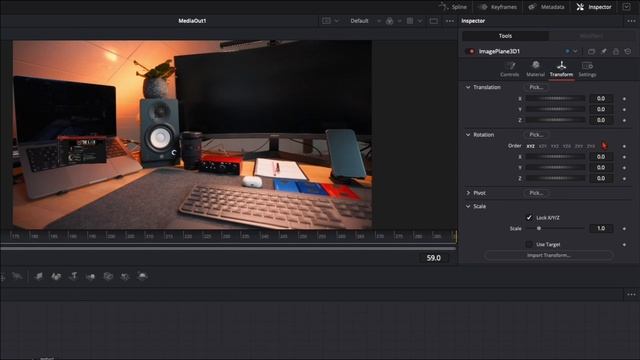Add a Text+ node from toolbar
This screenshot has width=640, height=360.
tap(73, 276)
